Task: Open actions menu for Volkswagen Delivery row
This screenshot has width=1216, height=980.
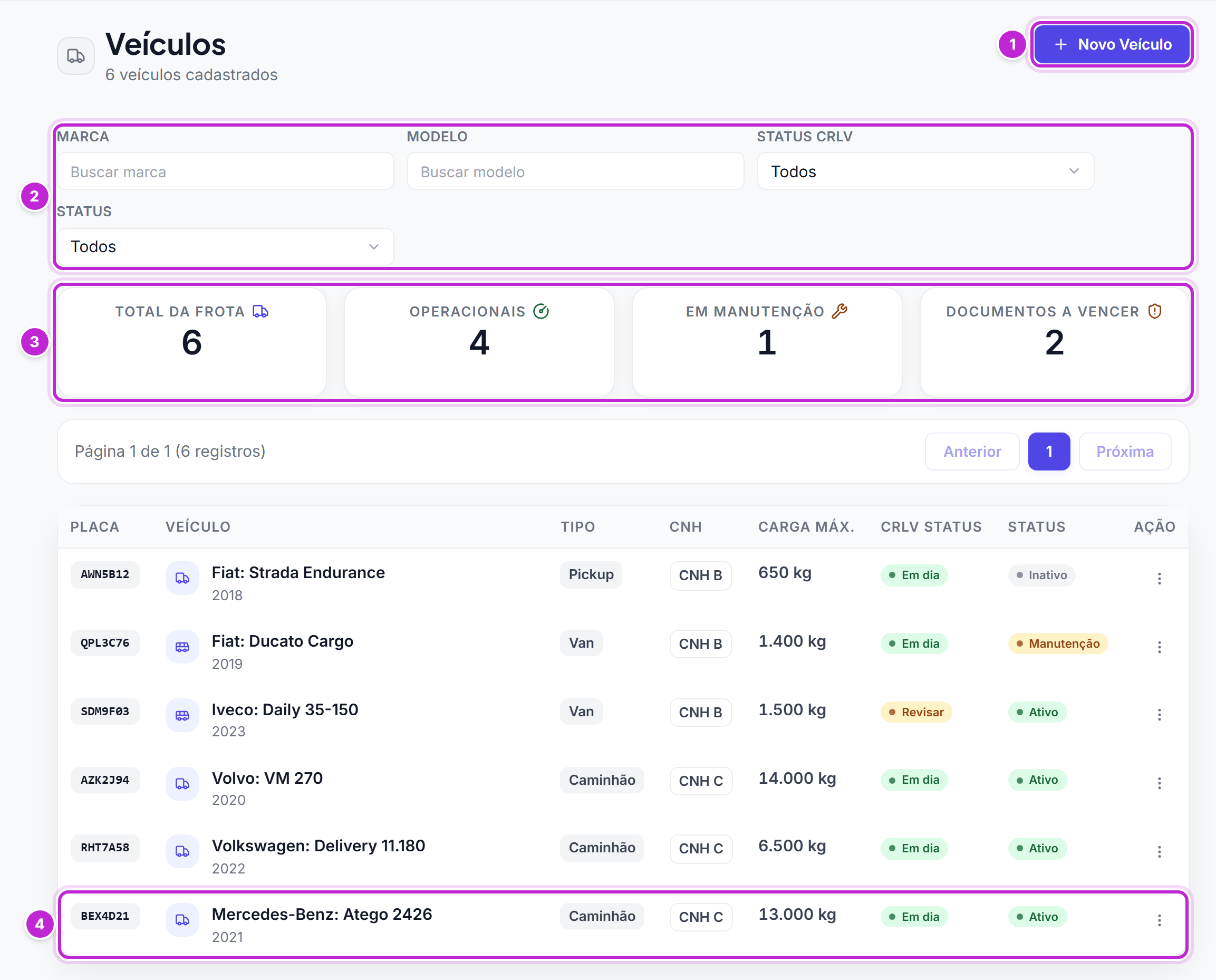Action: coord(1159,851)
